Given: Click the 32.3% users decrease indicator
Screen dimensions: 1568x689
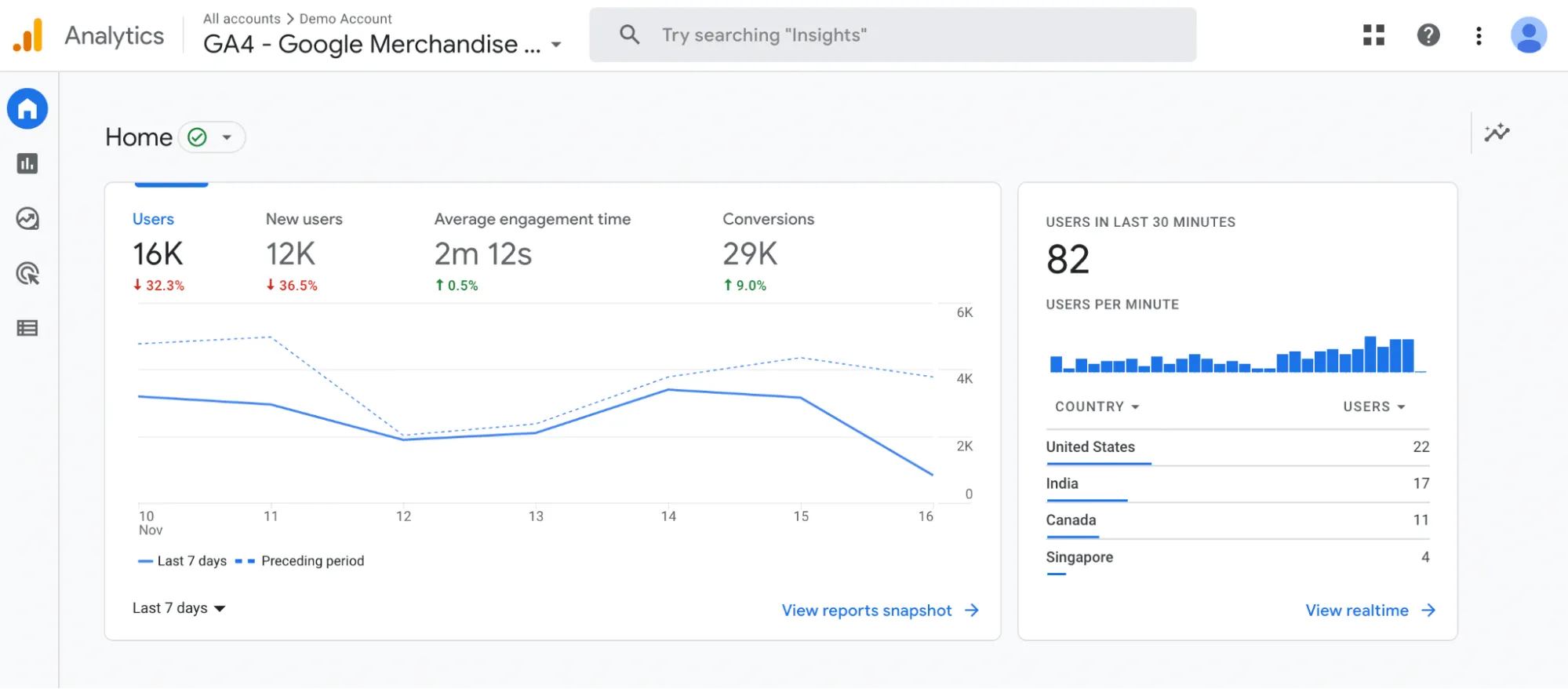Looking at the screenshot, I should point(158,286).
